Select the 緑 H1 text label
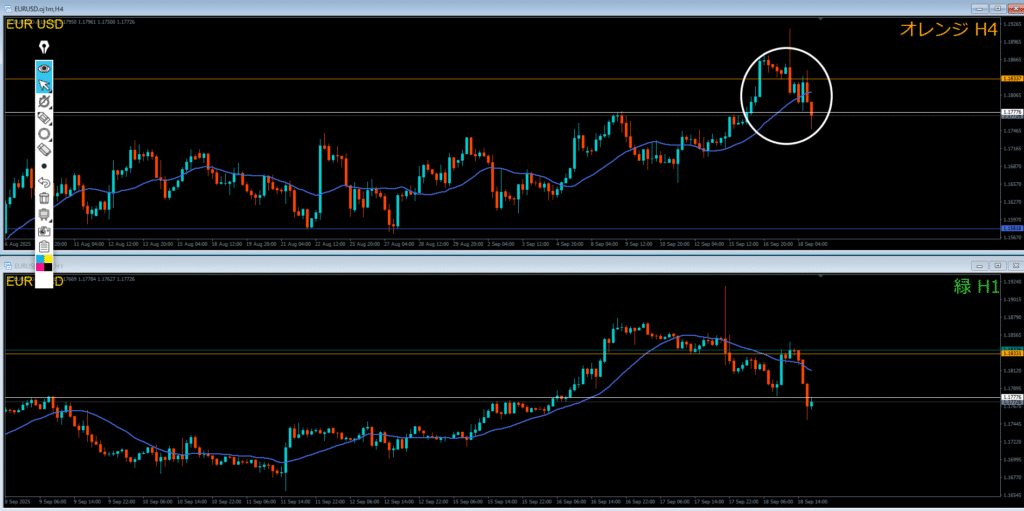This screenshot has height=511, width=1024. tap(976, 288)
